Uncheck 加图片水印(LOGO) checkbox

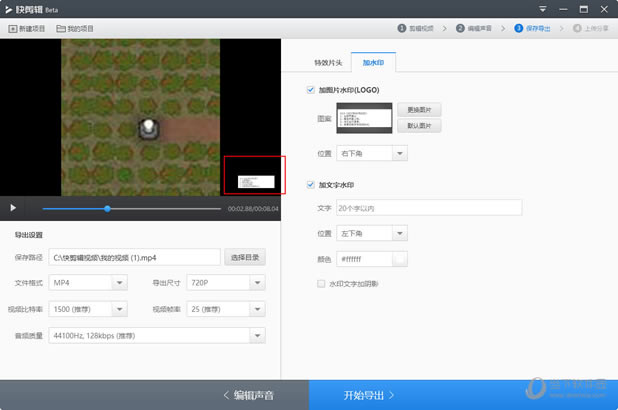(x=311, y=90)
